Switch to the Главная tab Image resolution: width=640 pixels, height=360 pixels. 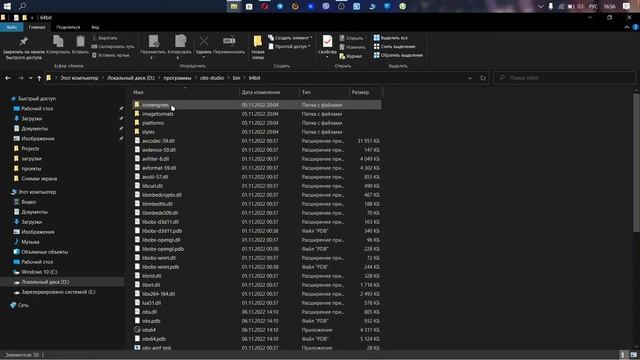[37, 27]
